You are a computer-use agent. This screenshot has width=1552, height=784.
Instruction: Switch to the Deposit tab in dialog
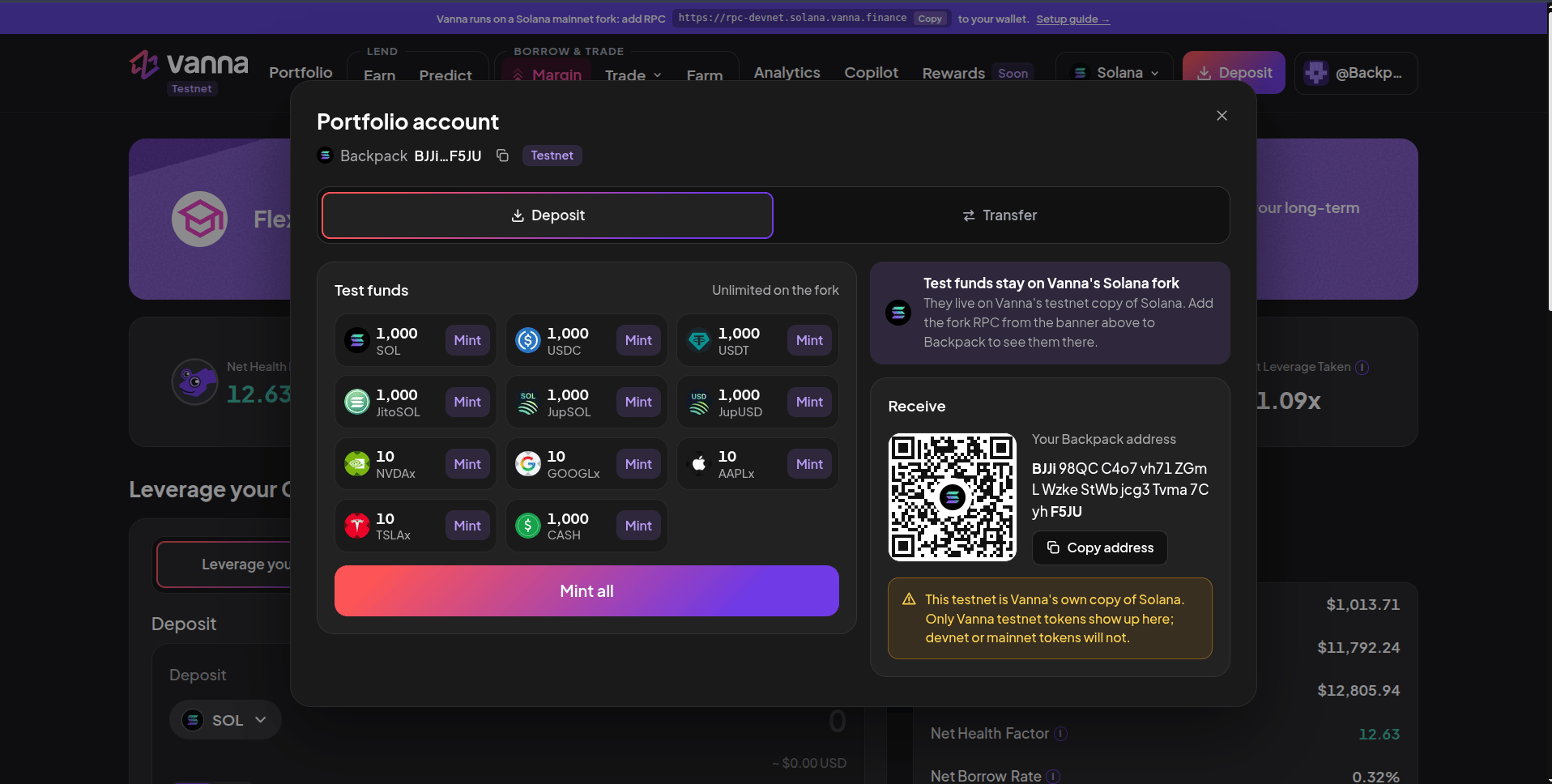pyautogui.click(x=548, y=215)
